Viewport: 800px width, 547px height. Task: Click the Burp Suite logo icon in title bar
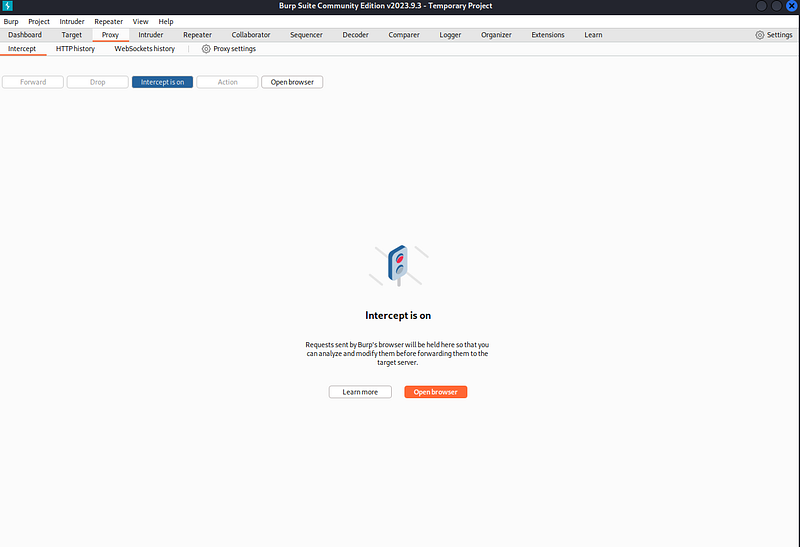point(8,7)
